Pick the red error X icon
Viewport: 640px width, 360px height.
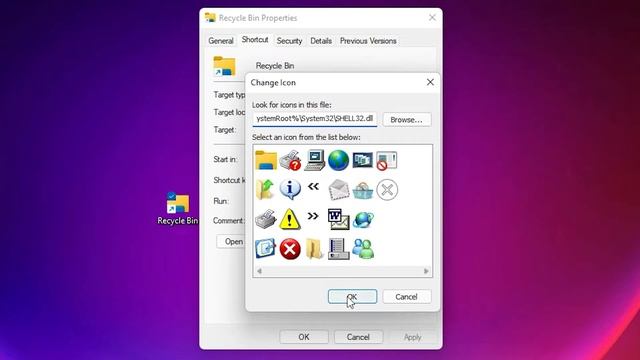click(290, 249)
